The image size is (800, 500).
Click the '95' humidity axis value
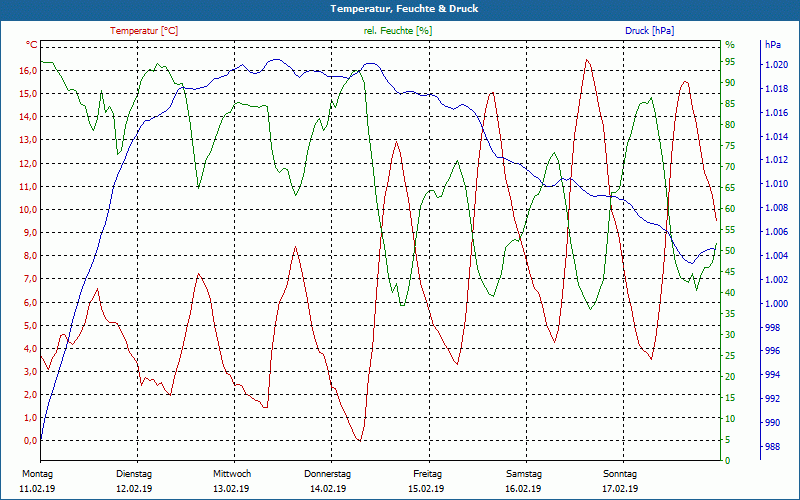(x=730, y=62)
